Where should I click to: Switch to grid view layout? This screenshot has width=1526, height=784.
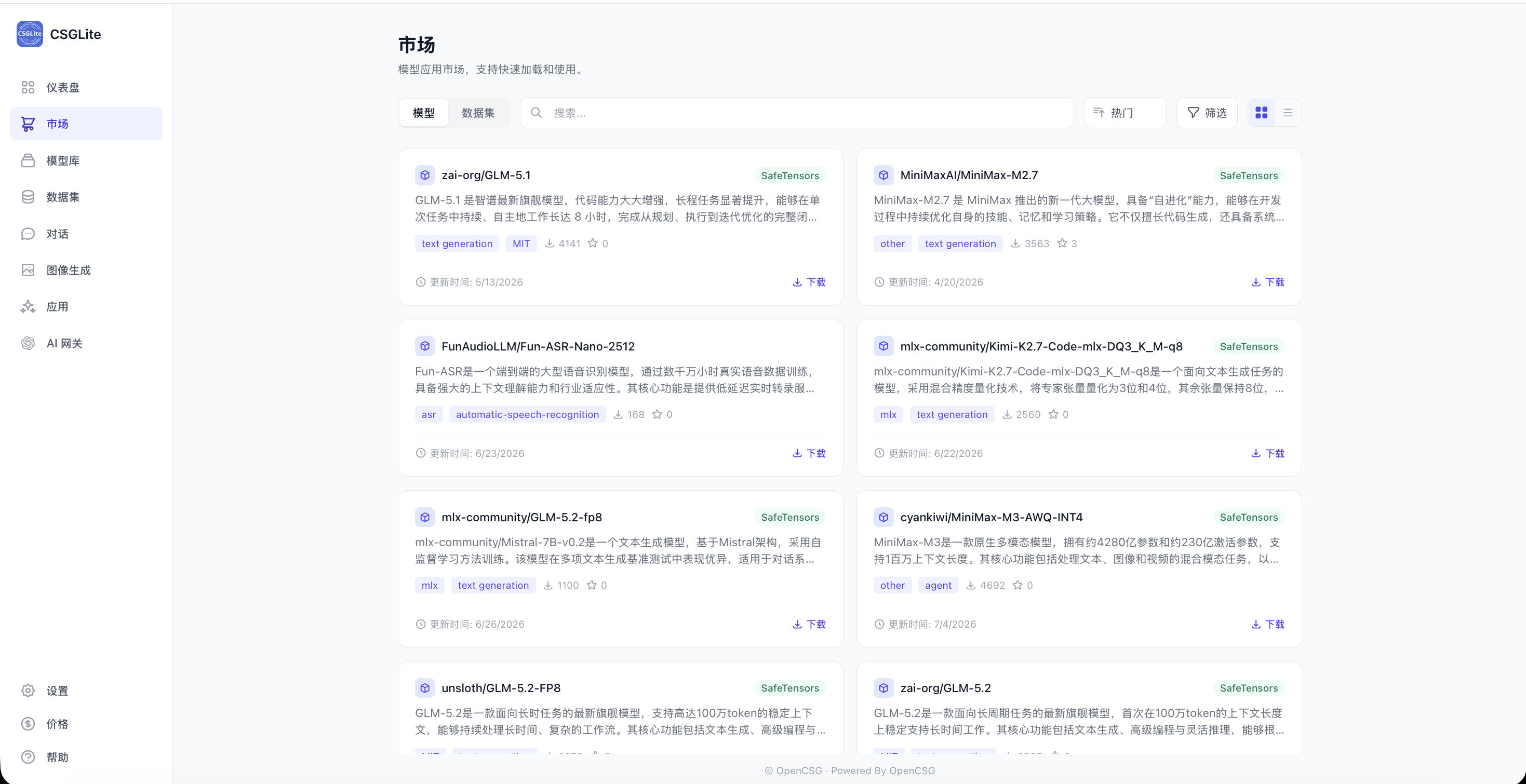coord(1261,113)
